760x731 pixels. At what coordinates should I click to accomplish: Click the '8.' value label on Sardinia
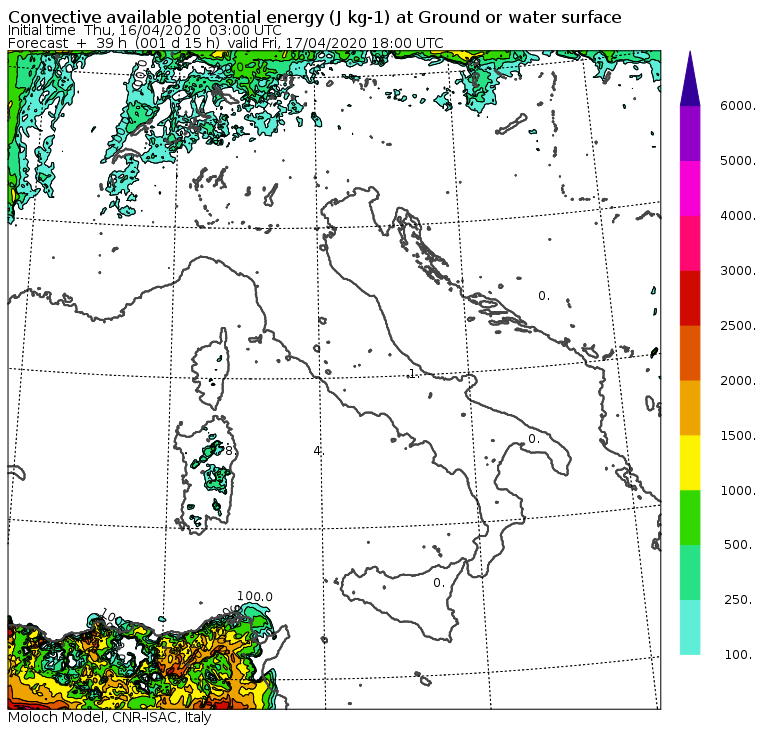point(229,451)
